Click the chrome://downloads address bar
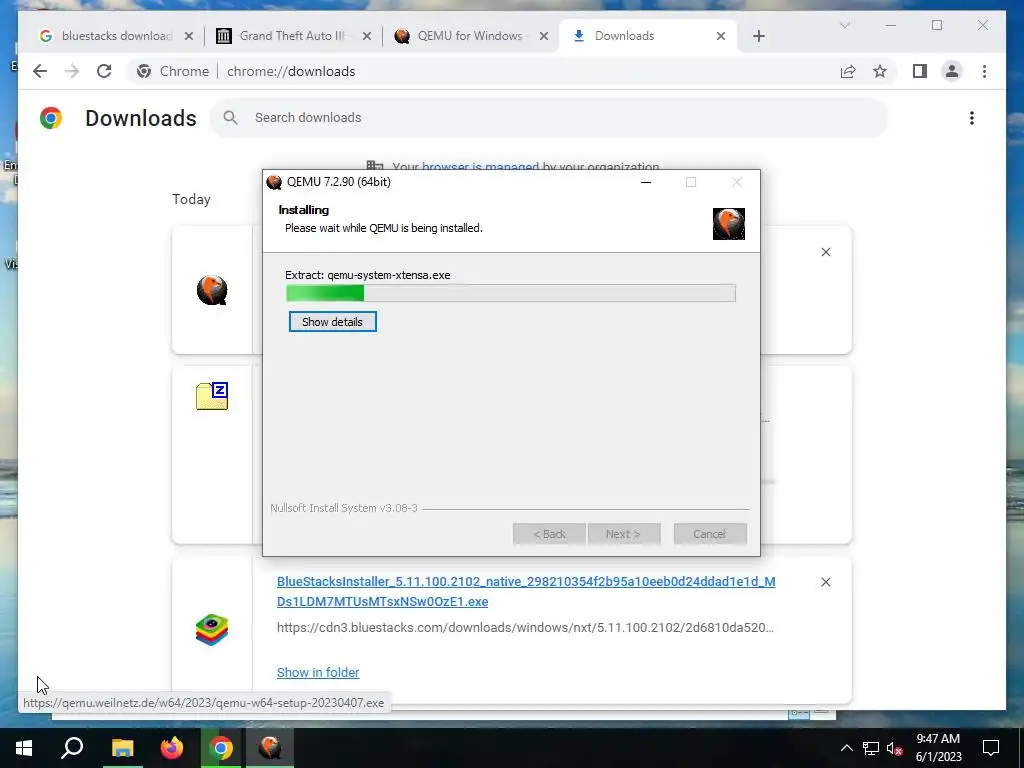The width and height of the screenshot is (1024, 768). coord(291,71)
